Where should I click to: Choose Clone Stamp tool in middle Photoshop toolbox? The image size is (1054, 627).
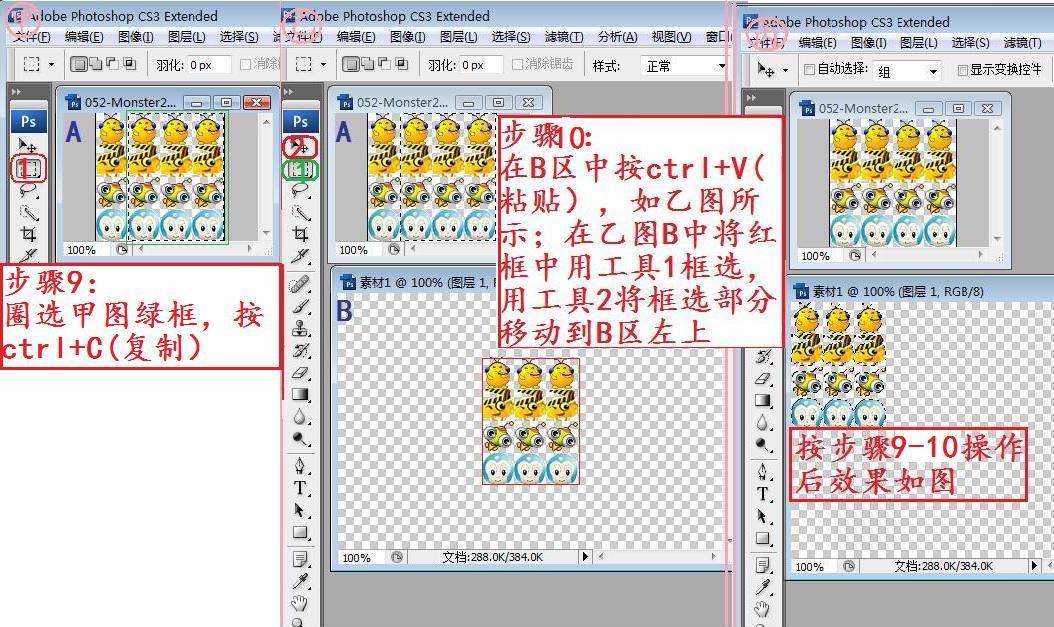click(x=300, y=329)
